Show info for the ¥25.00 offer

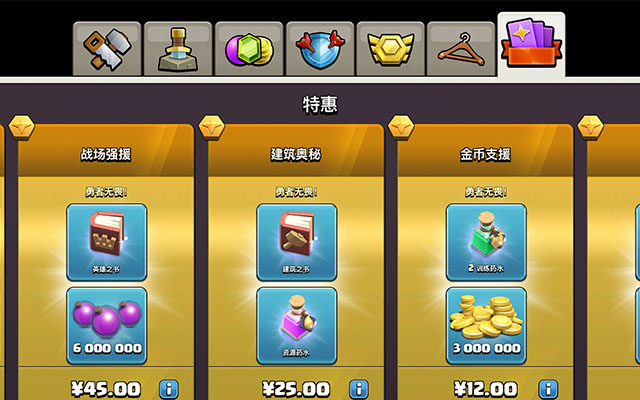359,389
